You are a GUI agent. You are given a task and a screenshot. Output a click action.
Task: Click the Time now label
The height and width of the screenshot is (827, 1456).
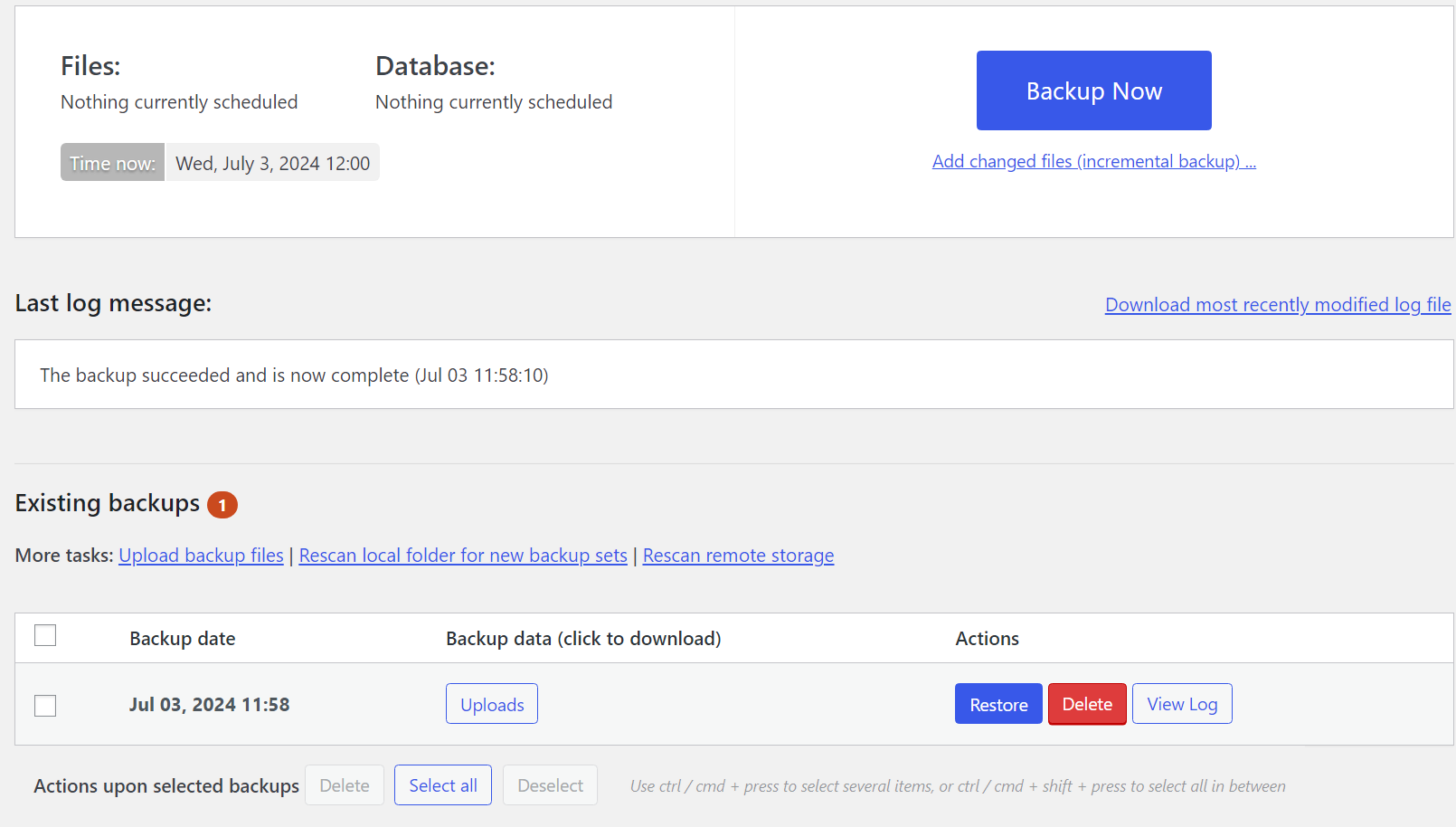coord(111,163)
